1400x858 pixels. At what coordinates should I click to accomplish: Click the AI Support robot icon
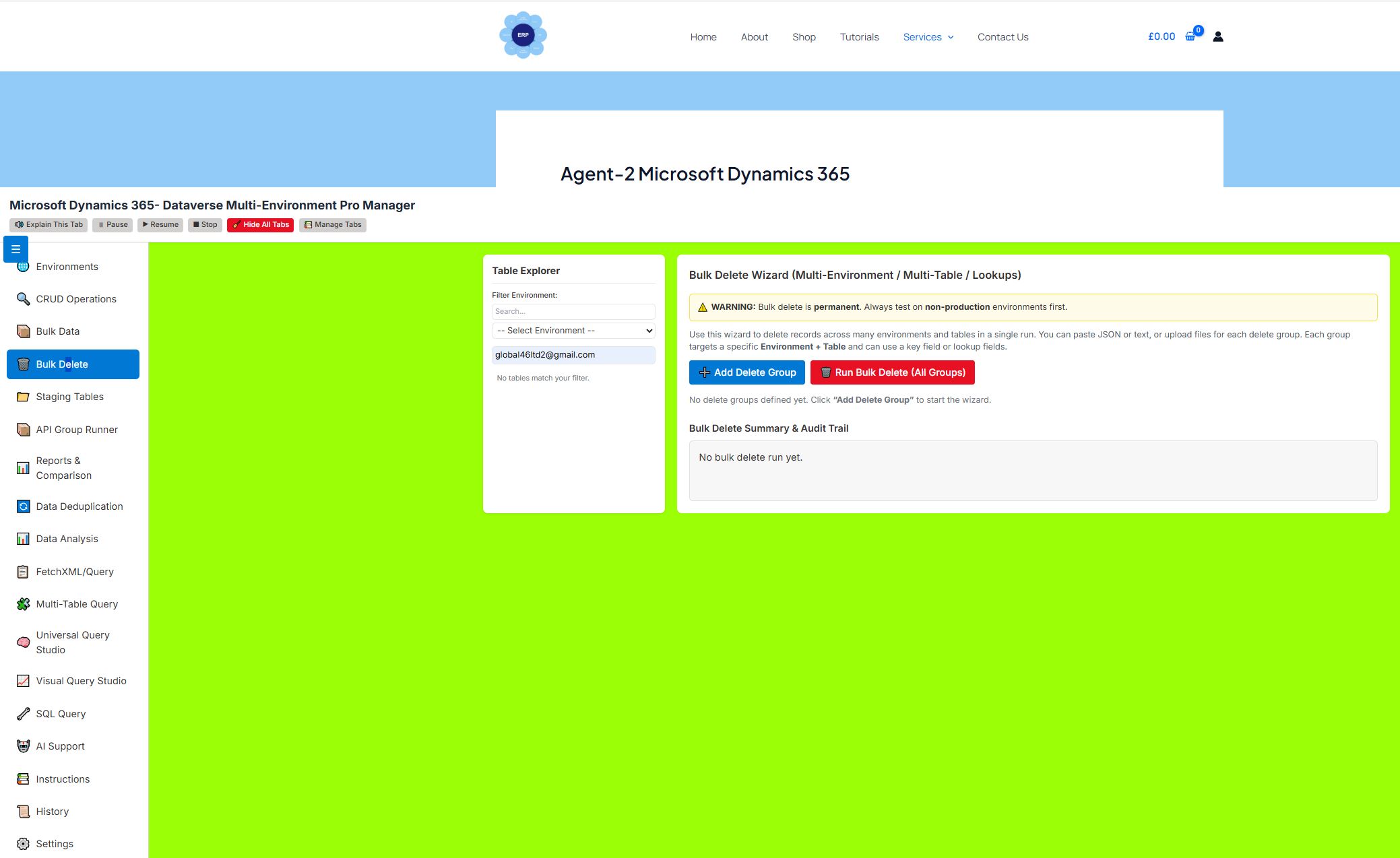pos(22,746)
